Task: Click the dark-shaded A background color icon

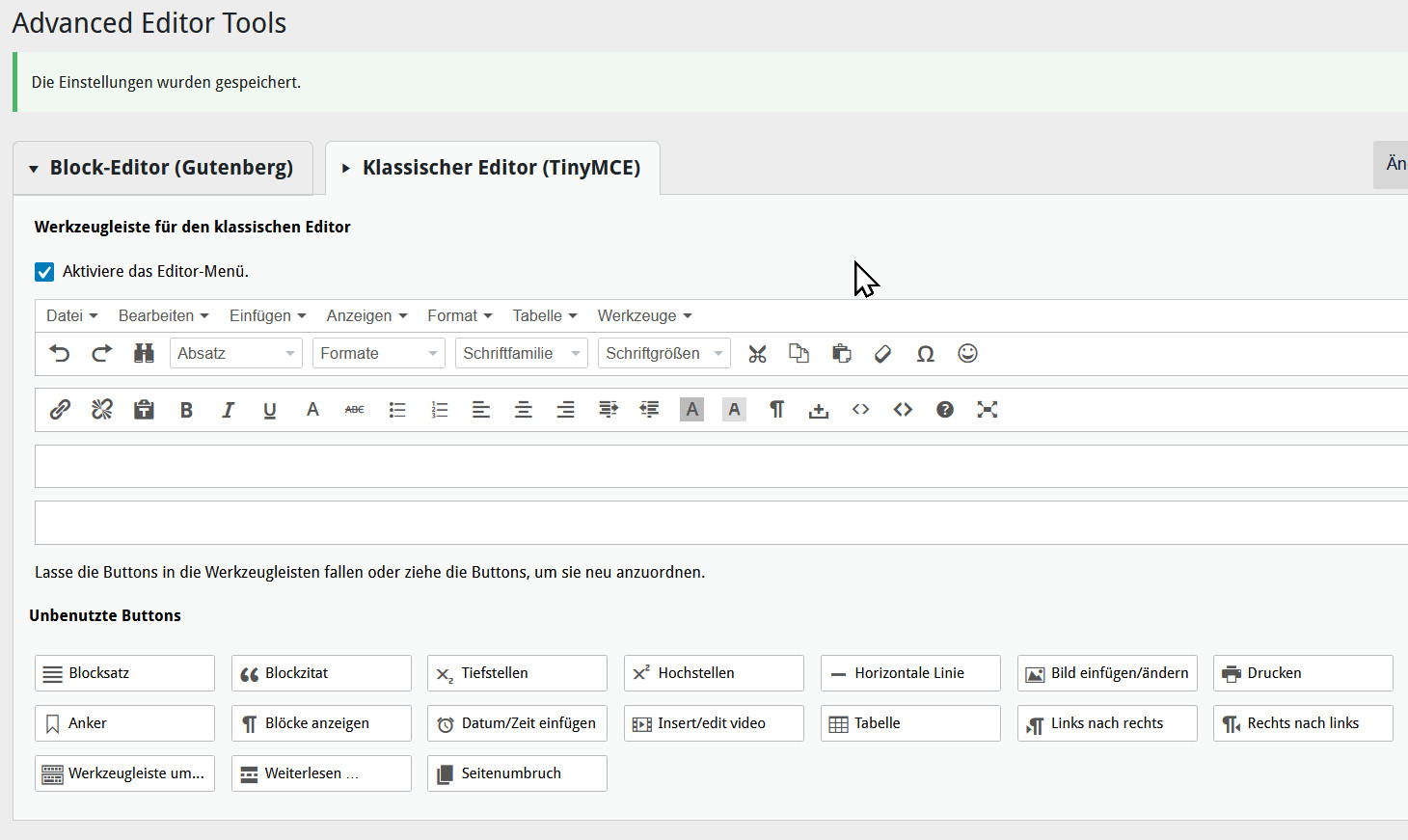Action: pyautogui.click(x=691, y=410)
